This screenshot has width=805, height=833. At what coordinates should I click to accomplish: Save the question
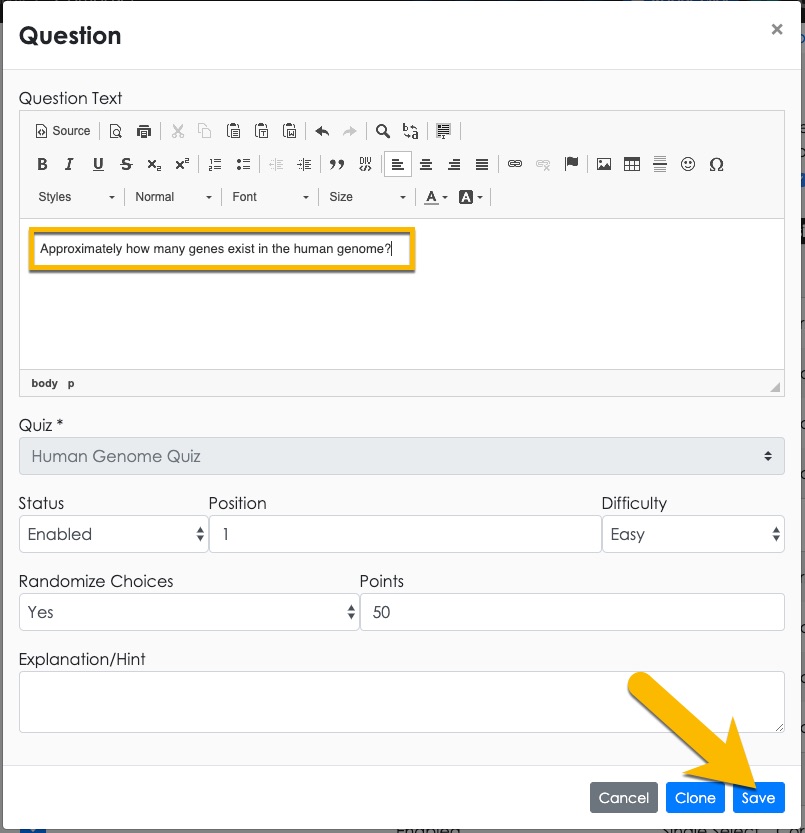pyautogui.click(x=758, y=797)
